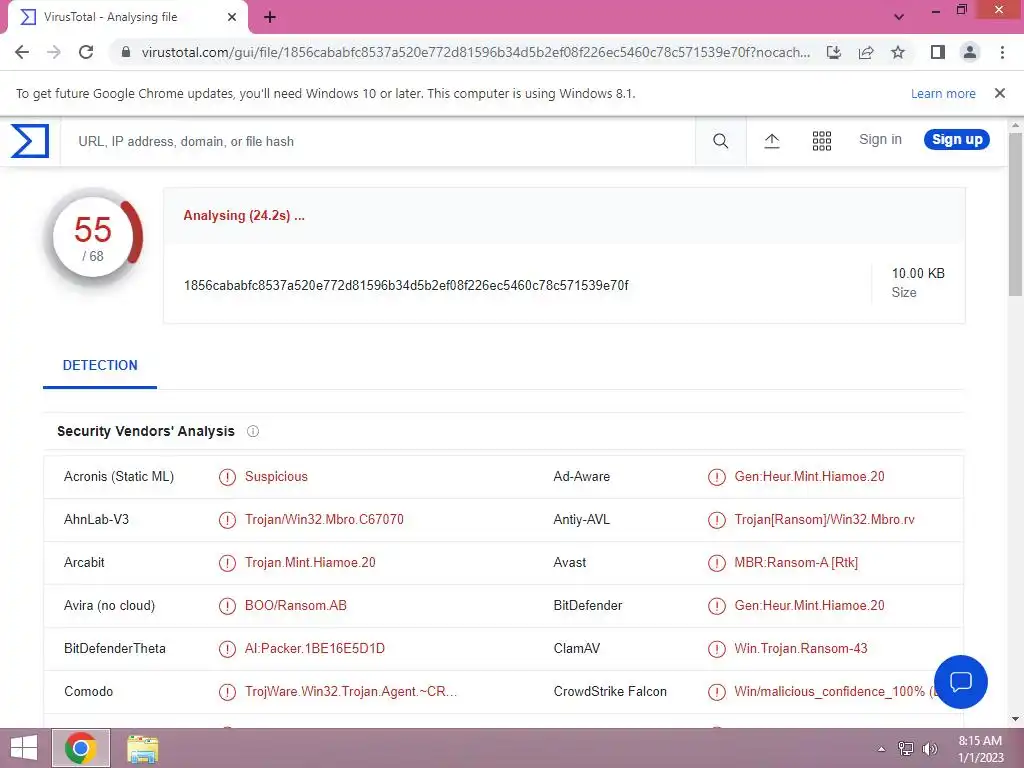Viewport: 1024px width, 768px height.
Task: Reload the page
Action: pyautogui.click(x=86, y=52)
